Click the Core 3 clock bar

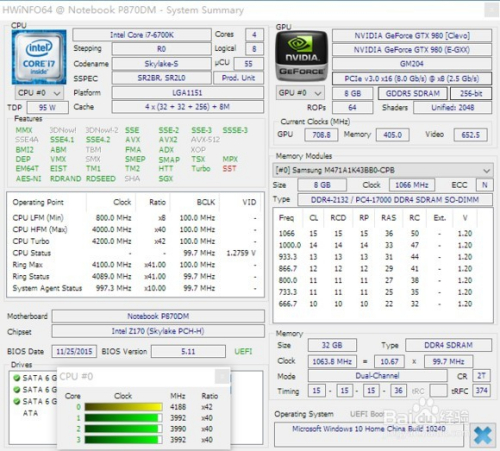click(x=123, y=440)
